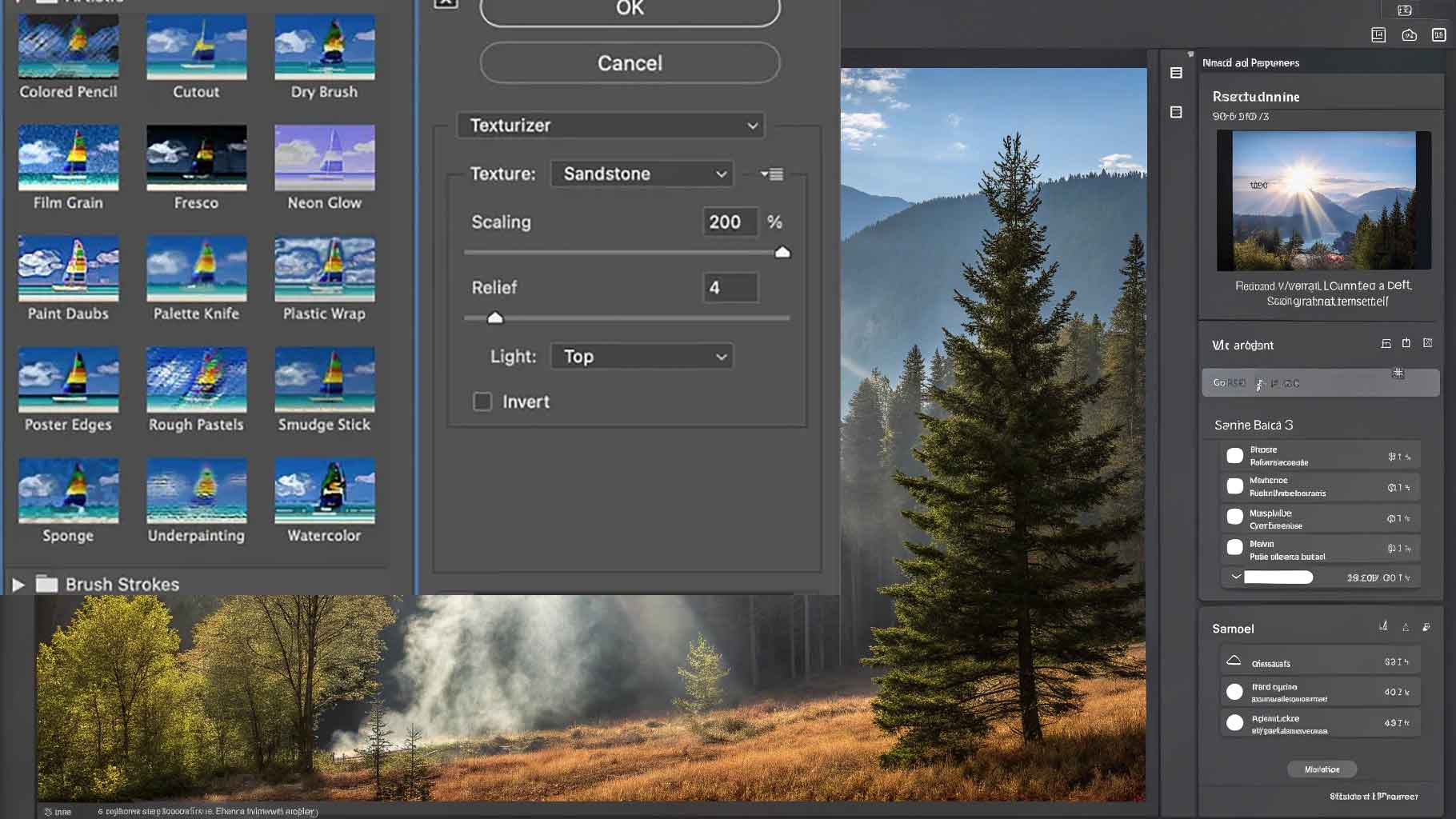The image size is (1456, 819).
Task: Click the Scaling slider handle
Action: pyautogui.click(x=782, y=252)
